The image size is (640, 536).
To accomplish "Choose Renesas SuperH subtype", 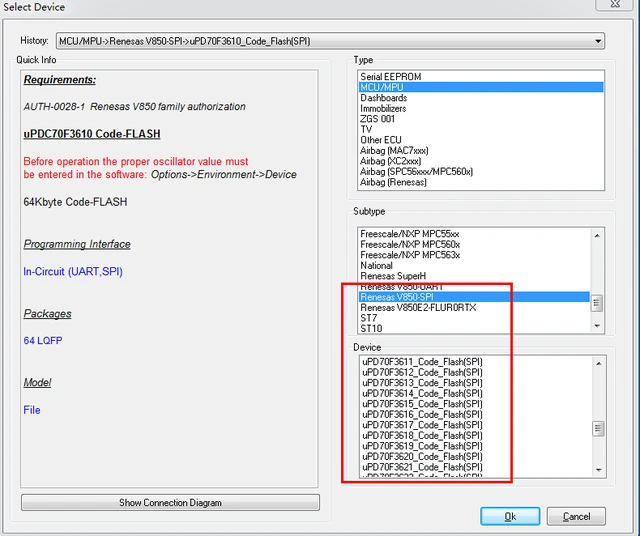I will pyautogui.click(x=474, y=276).
